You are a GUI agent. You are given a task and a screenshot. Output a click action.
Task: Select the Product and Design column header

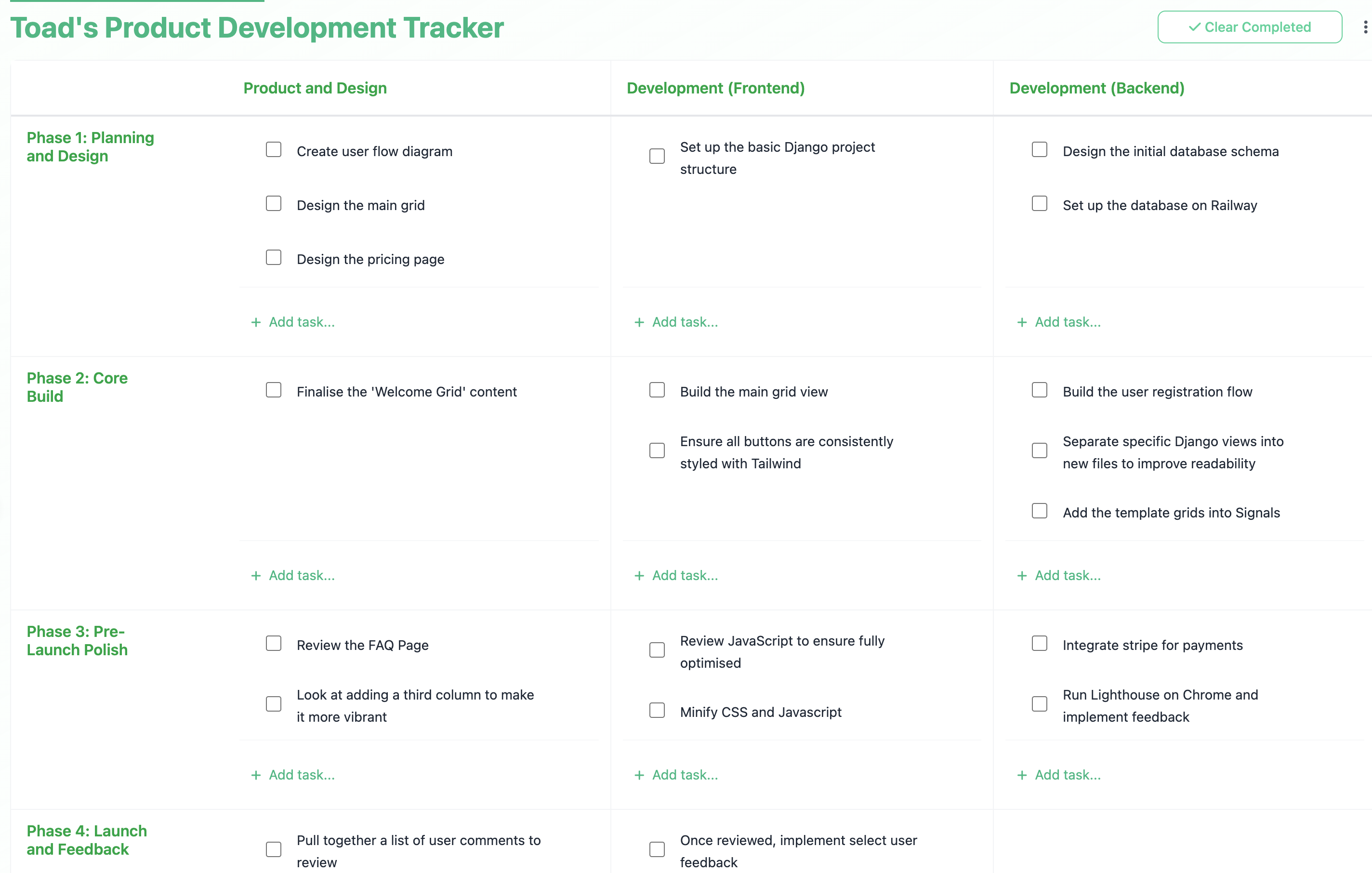pos(315,88)
